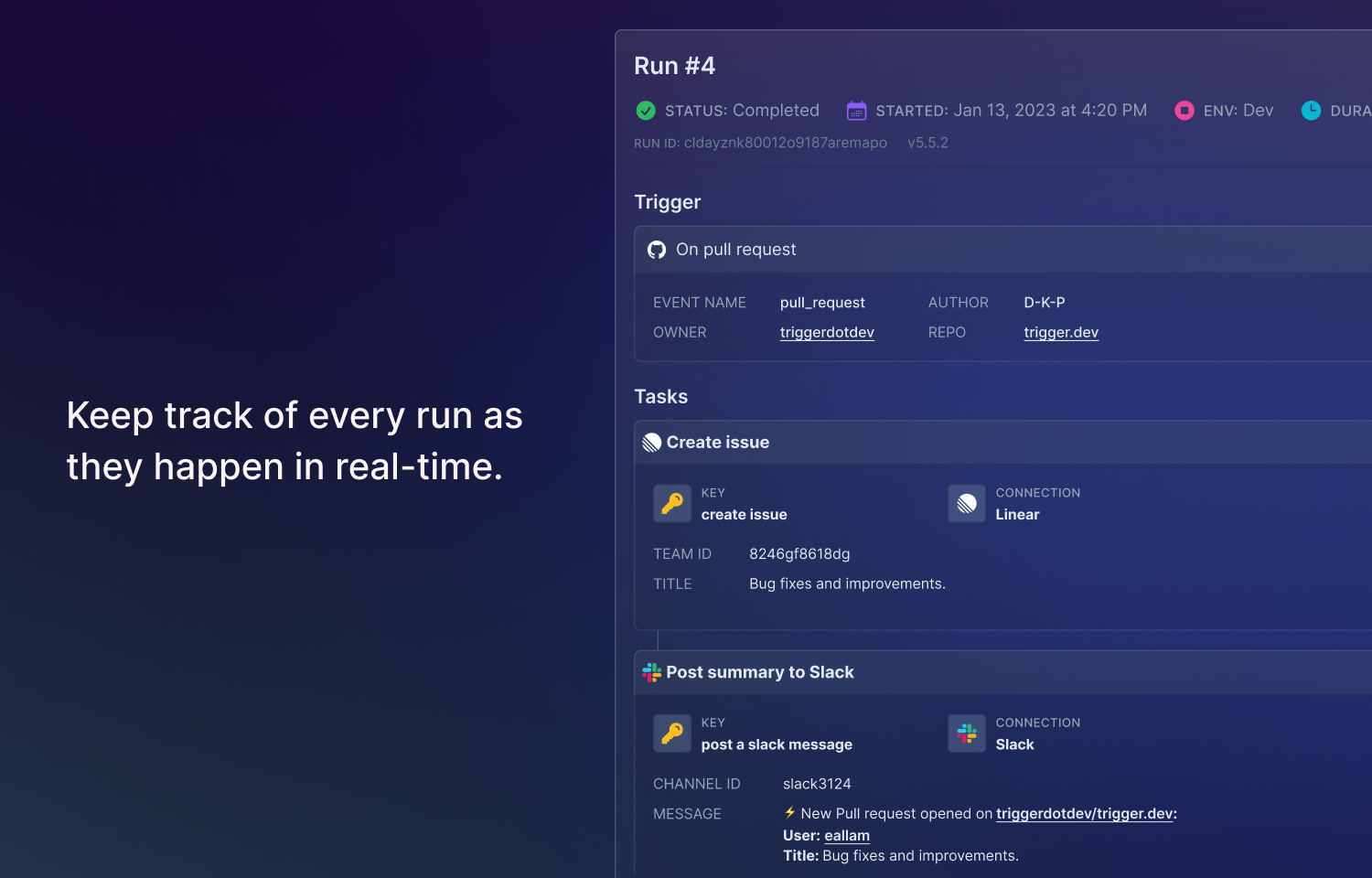Open the trigger.dev repo link
The width and height of the screenshot is (1372, 878).
[1061, 332]
